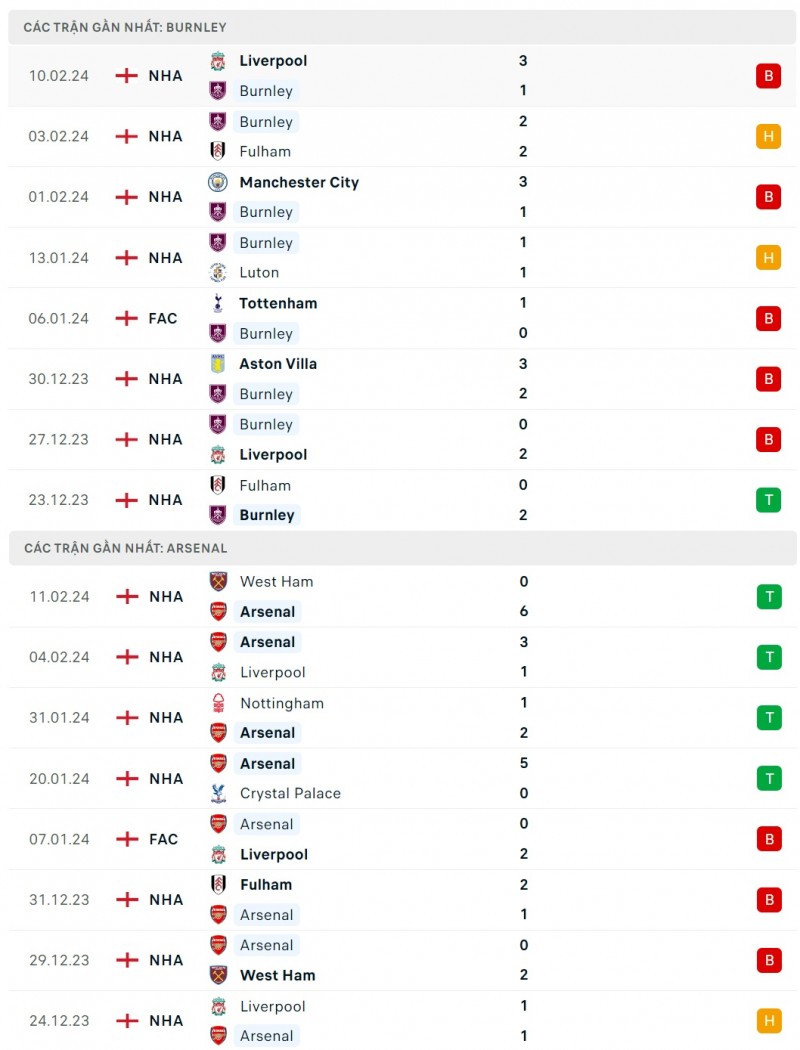Click orange H badge for 03.02.24 match

[x=768, y=136]
